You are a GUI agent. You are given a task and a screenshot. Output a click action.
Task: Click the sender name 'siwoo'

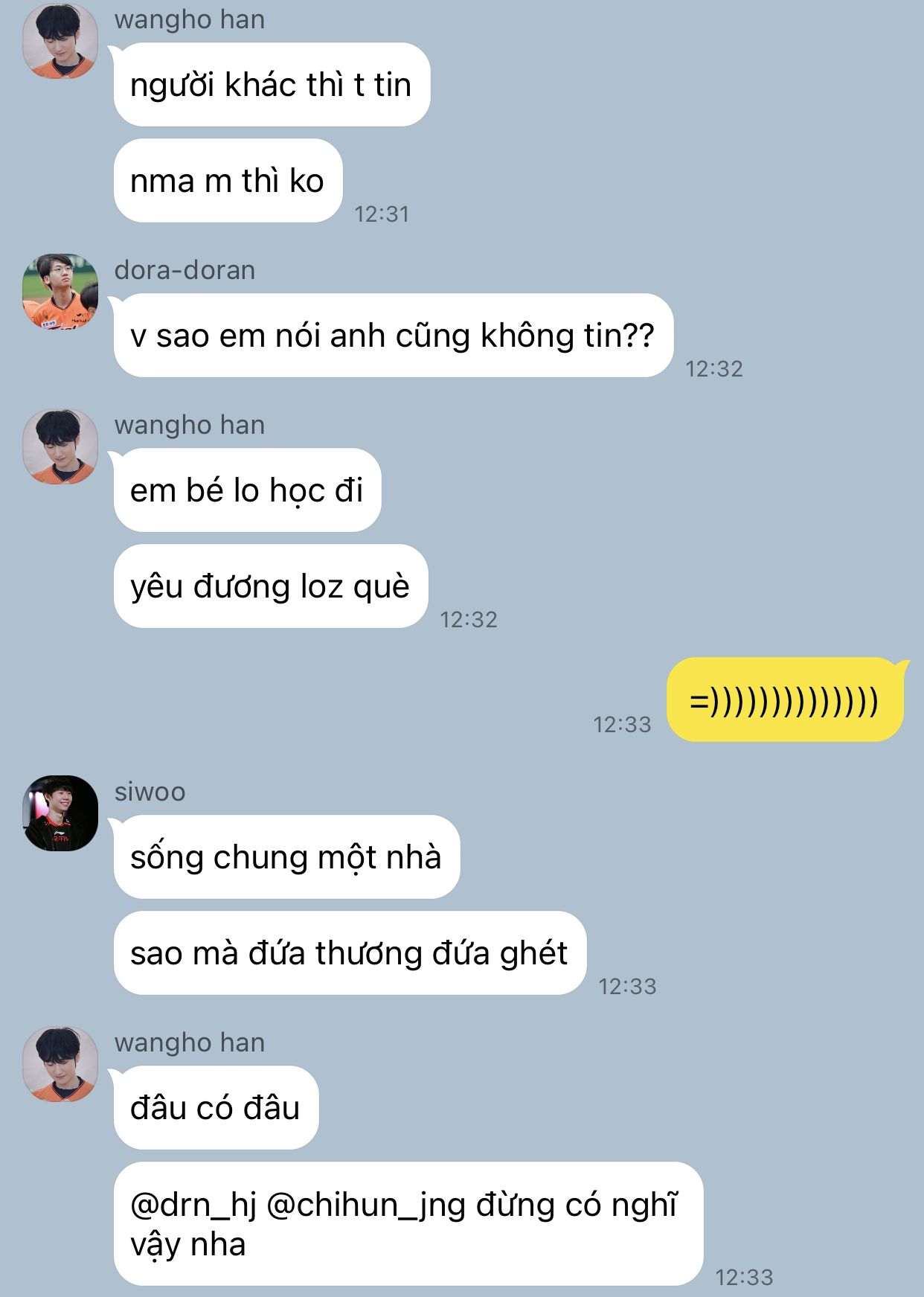click(150, 792)
